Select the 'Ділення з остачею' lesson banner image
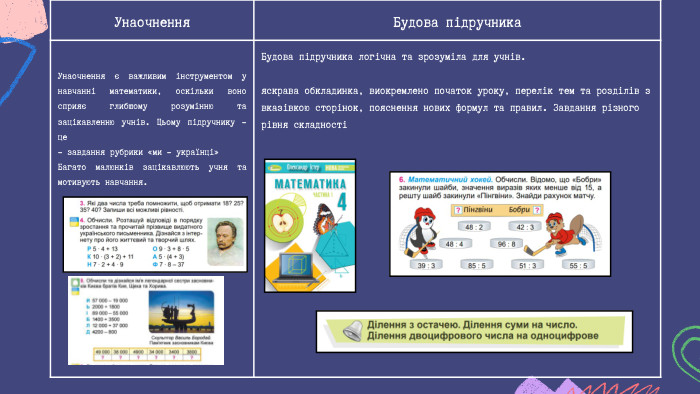This screenshot has height=394, width=700. point(474,332)
